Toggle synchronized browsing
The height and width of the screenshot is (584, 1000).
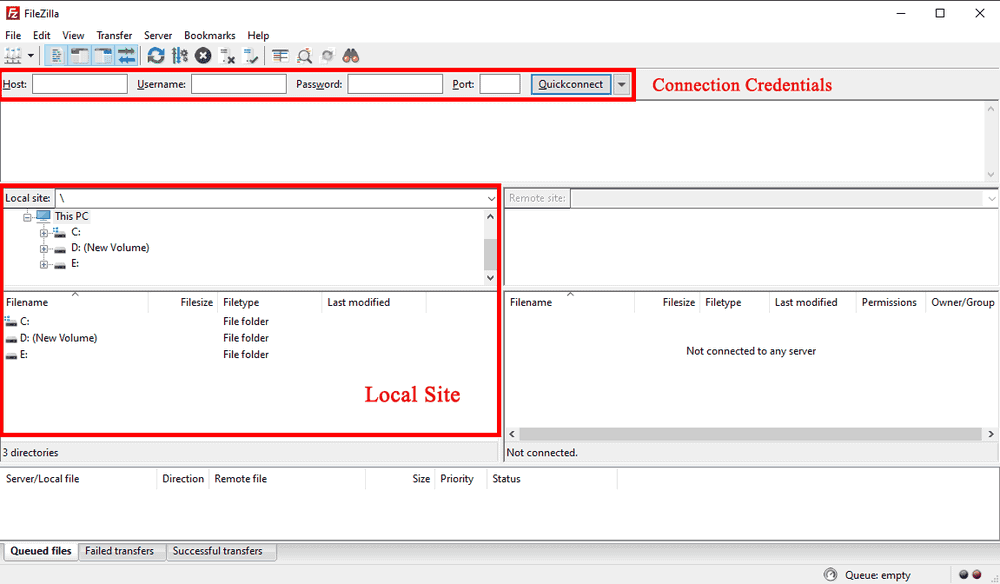(328, 56)
